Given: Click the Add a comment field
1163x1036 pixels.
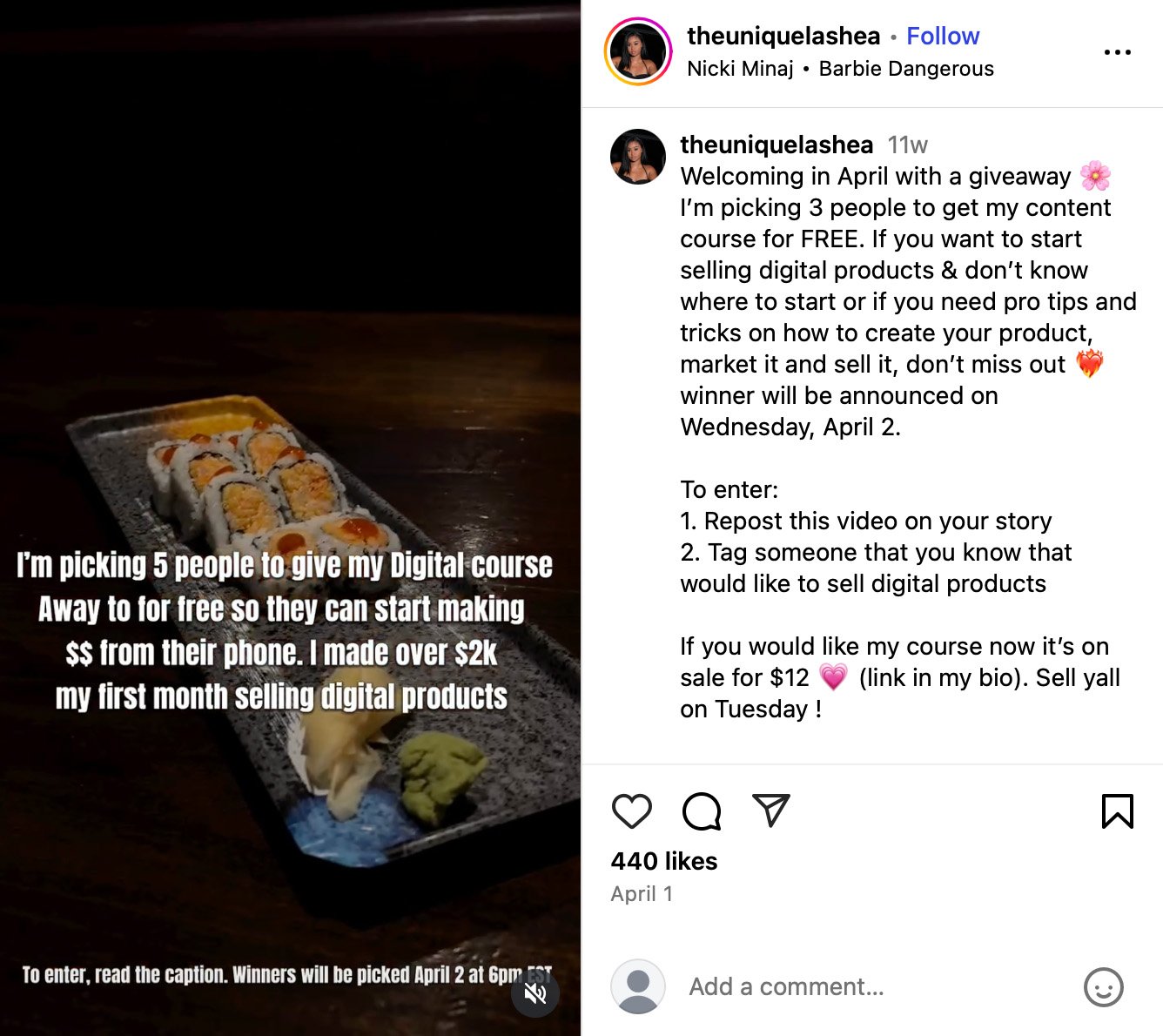Looking at the screenshot, I should click(x=827, y=986).
